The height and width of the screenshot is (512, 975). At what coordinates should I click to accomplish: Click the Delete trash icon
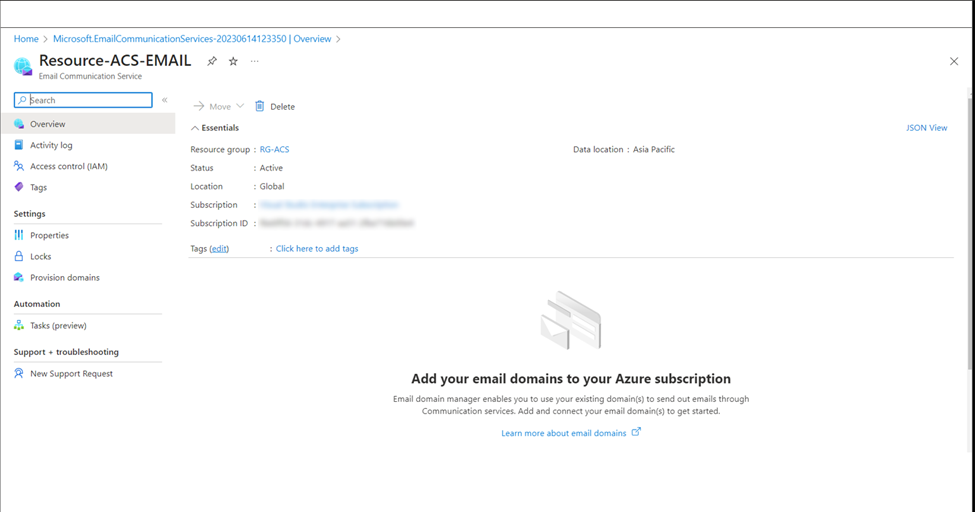tap(260, 106)
